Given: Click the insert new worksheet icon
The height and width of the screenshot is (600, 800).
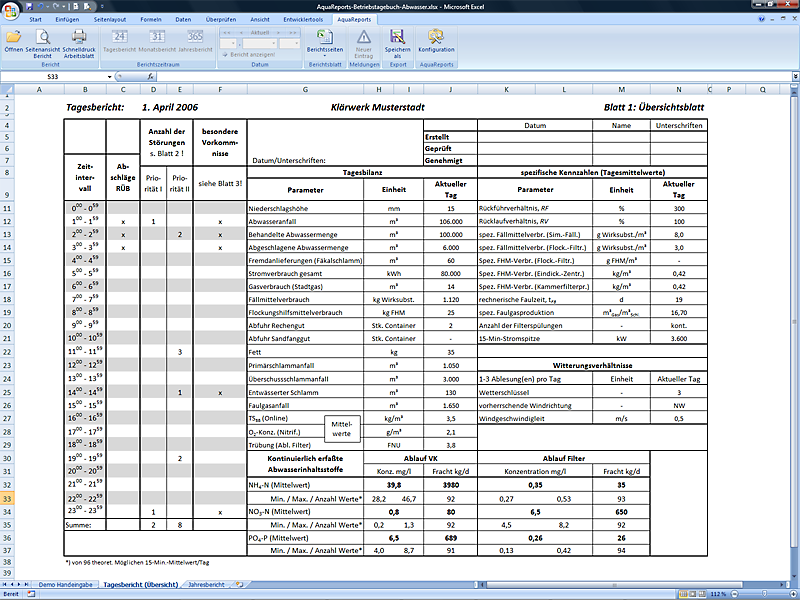Looking at the screenshot, I should click(239, 585).
